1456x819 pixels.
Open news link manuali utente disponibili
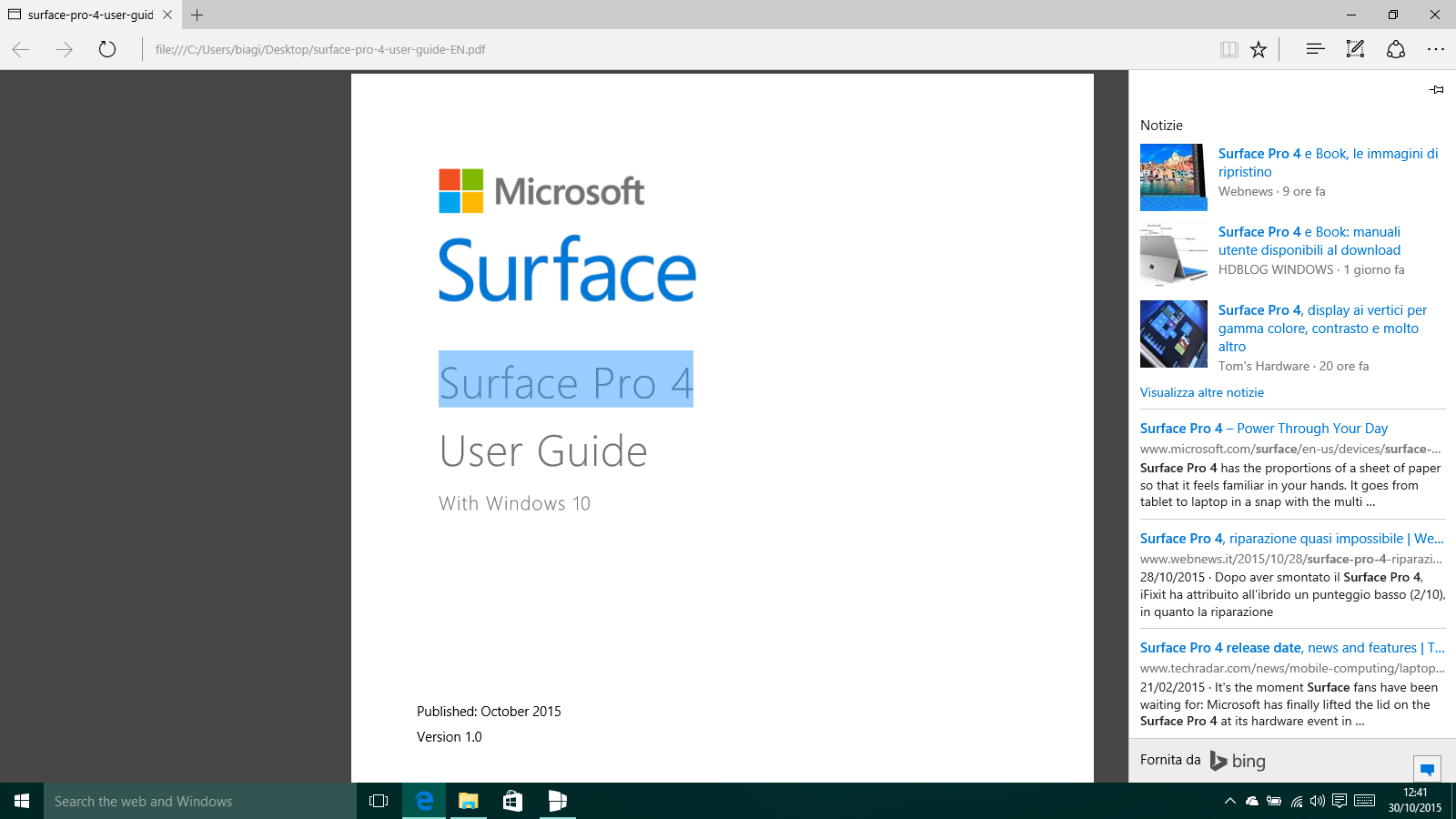click(1309, 241)
